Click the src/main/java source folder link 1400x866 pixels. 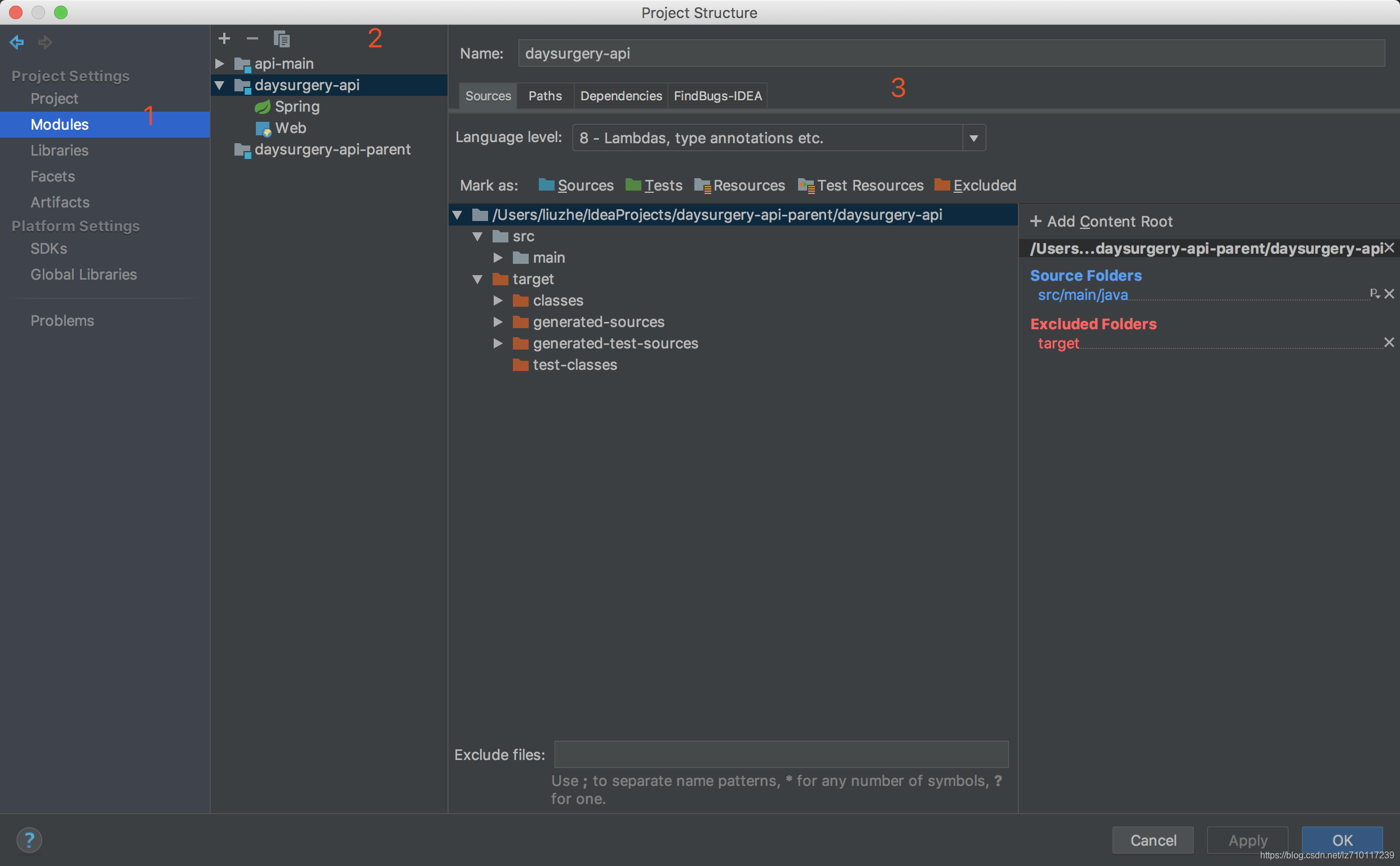click(1083, 295)
